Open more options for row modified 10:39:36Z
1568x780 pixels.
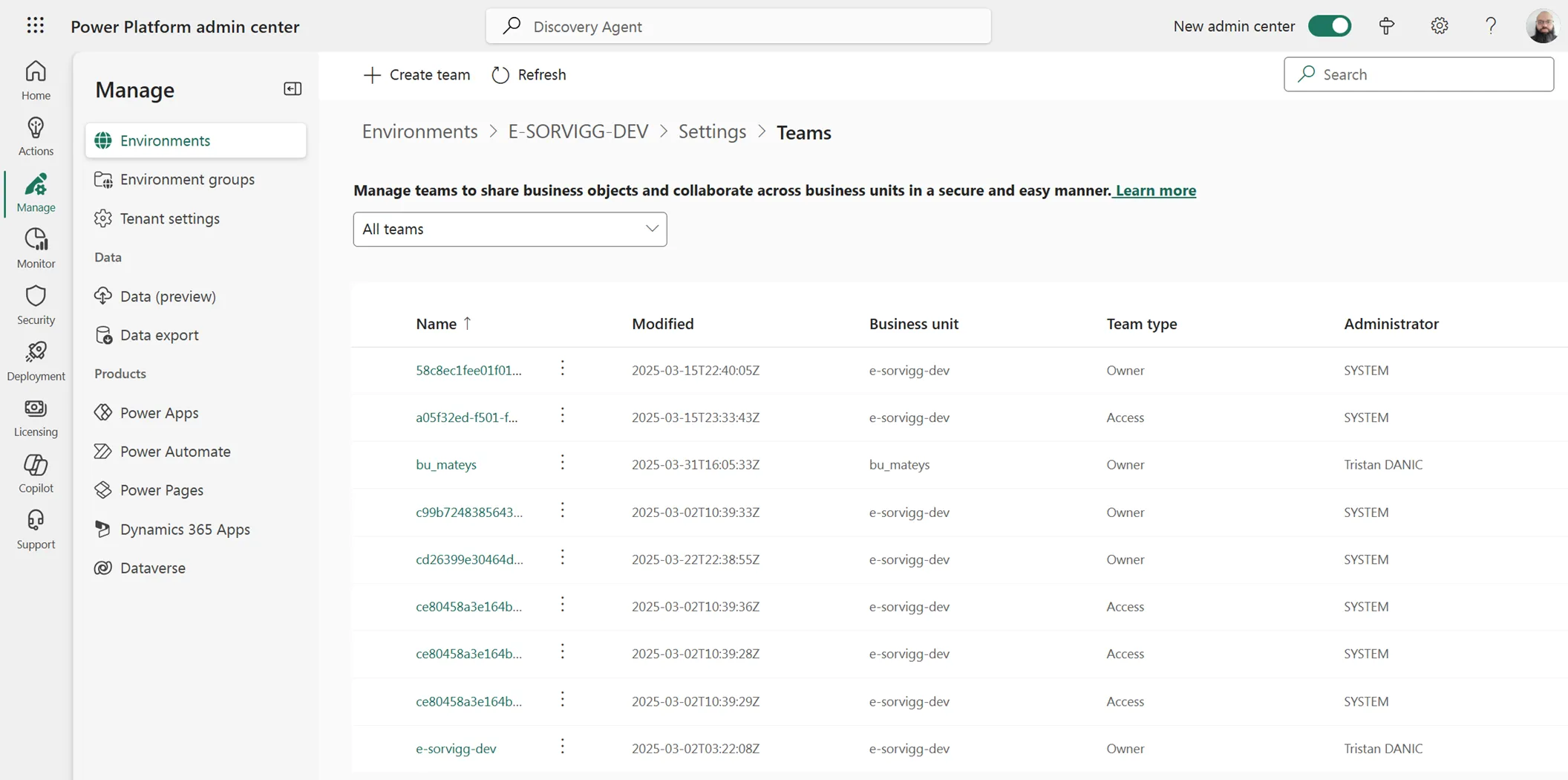tap(562, 605)
